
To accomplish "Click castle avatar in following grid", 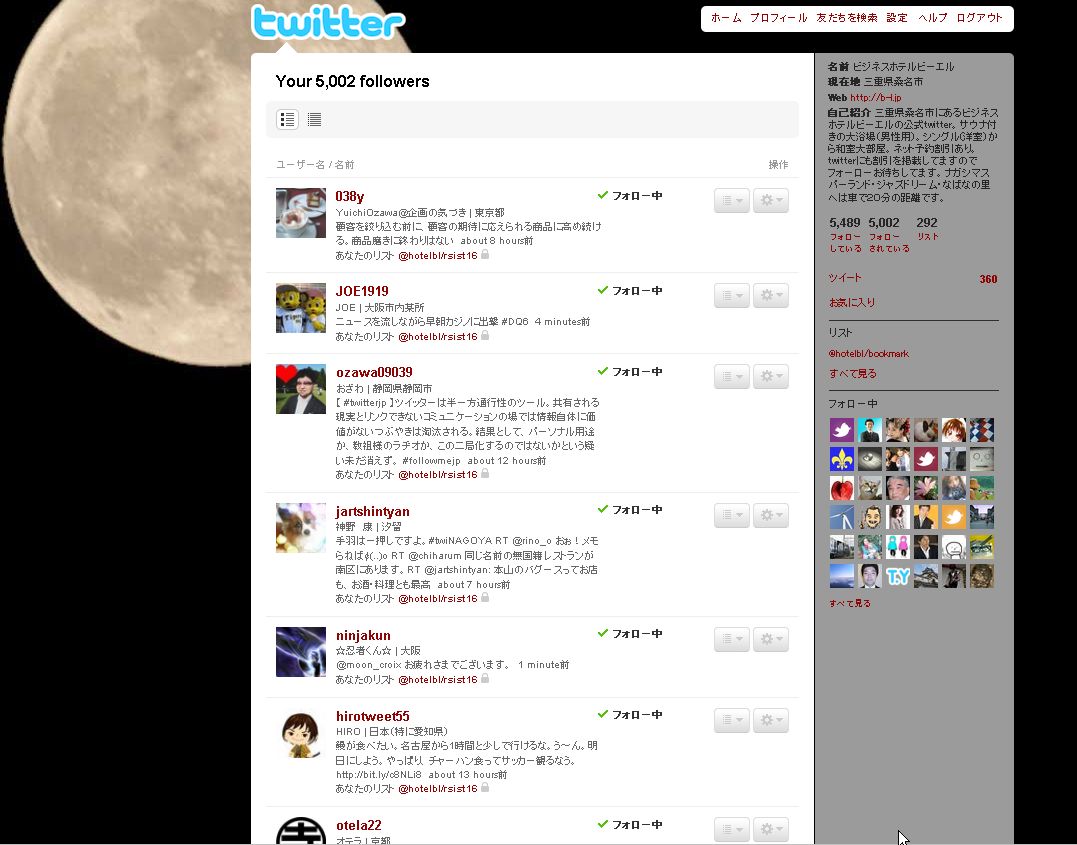I will [x=925, y=576].
